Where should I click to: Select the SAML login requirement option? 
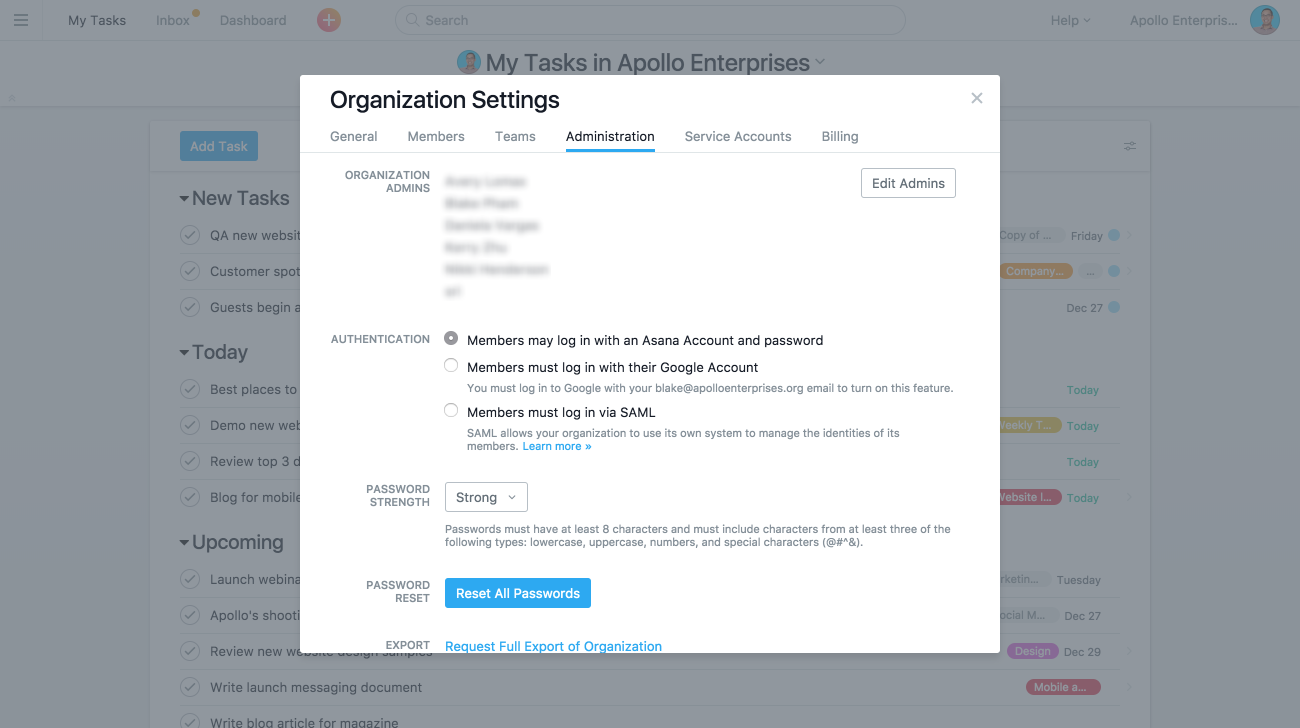pos(451,411)
